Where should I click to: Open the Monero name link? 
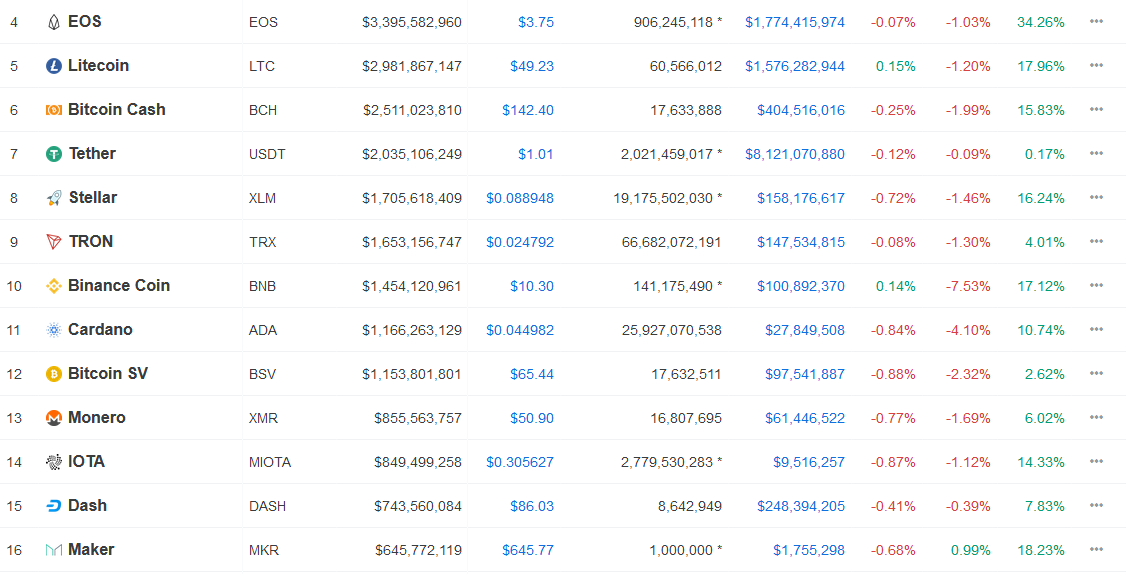click(x=97, y=417)
